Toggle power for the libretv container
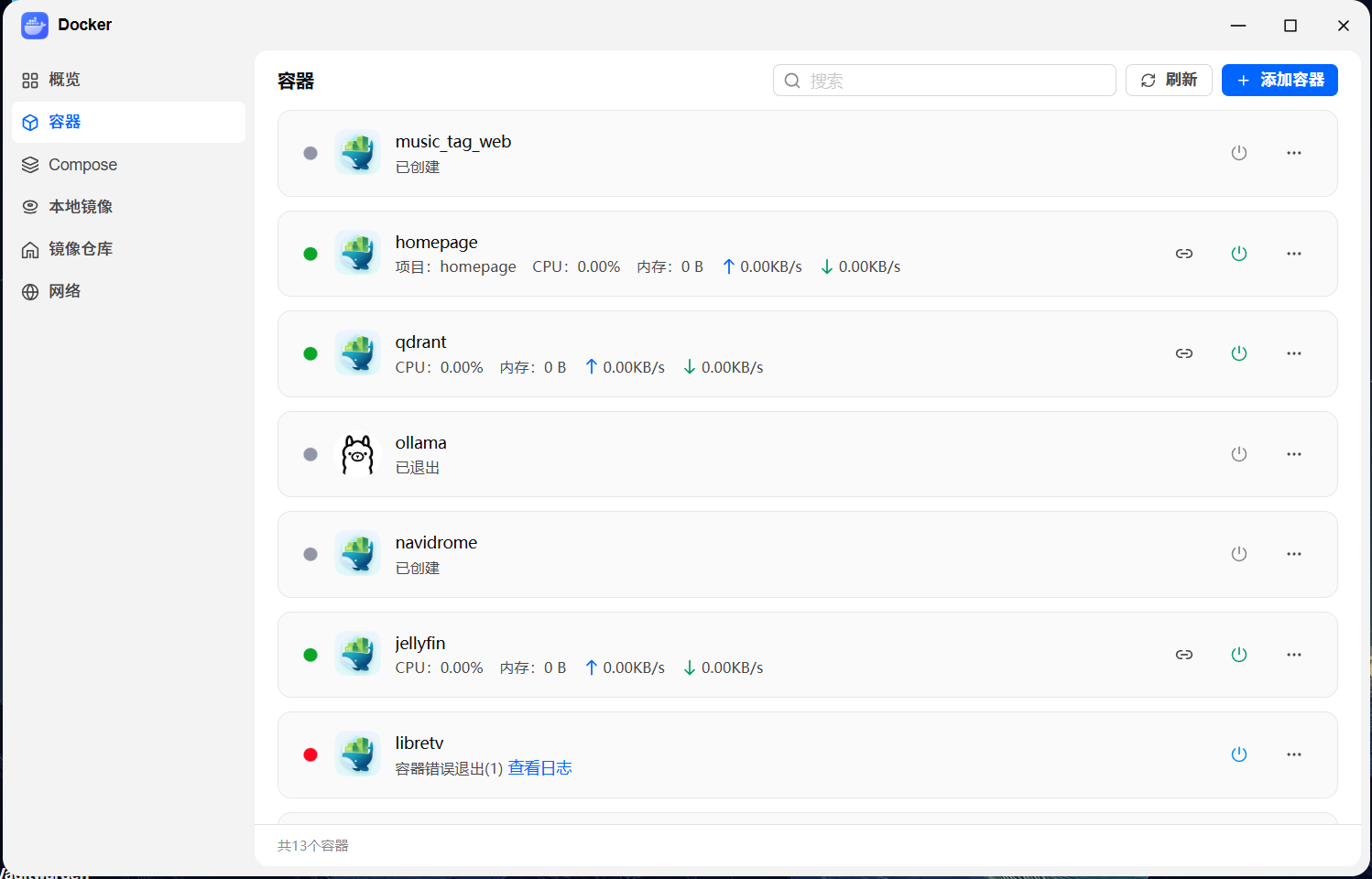This screenshot has height=879, width=1372. 1239,754
